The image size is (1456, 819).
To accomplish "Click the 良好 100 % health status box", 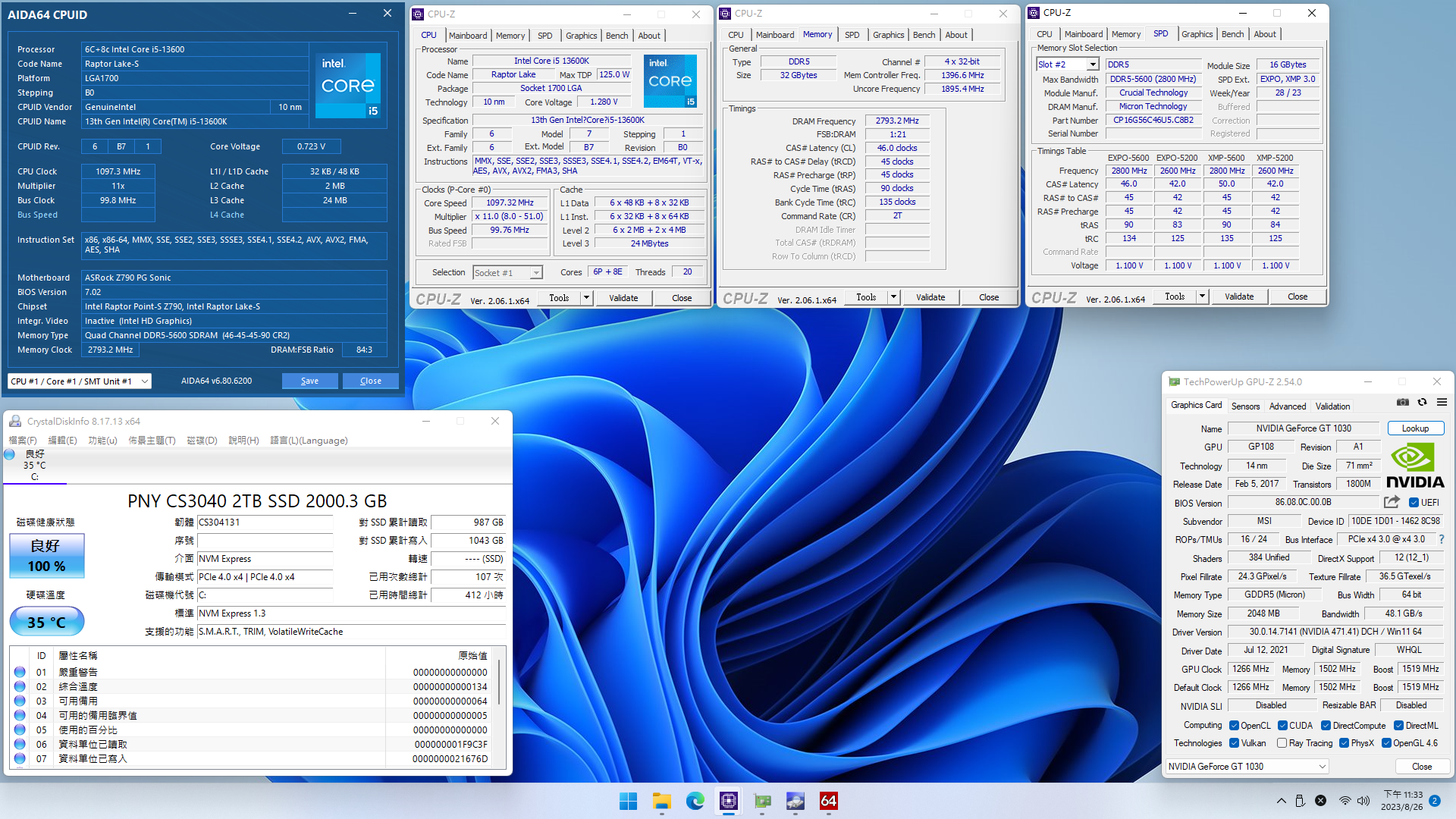I will (x=47, y=556).
